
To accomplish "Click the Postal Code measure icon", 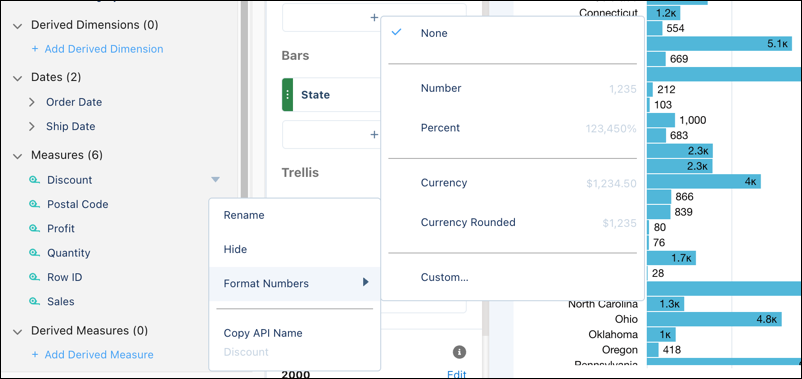I will [34, 204].
